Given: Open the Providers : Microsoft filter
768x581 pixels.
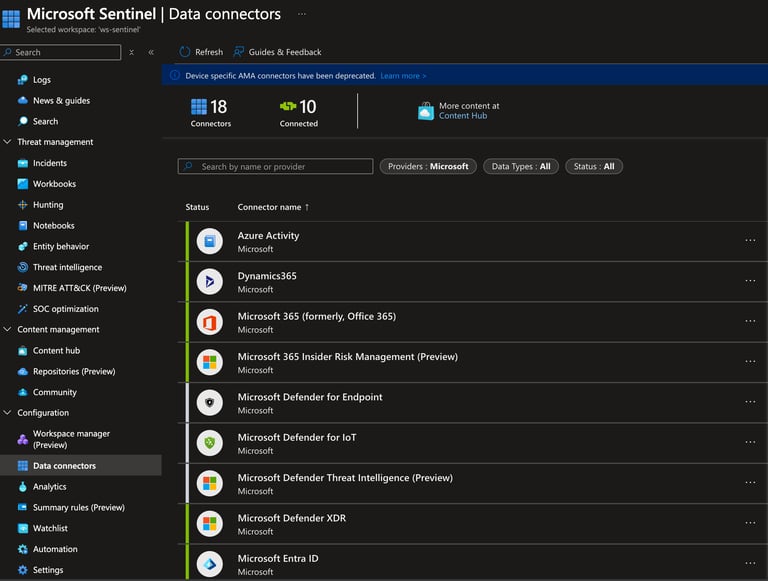Looking at the screenshot, I should click(x=428, y=166).
